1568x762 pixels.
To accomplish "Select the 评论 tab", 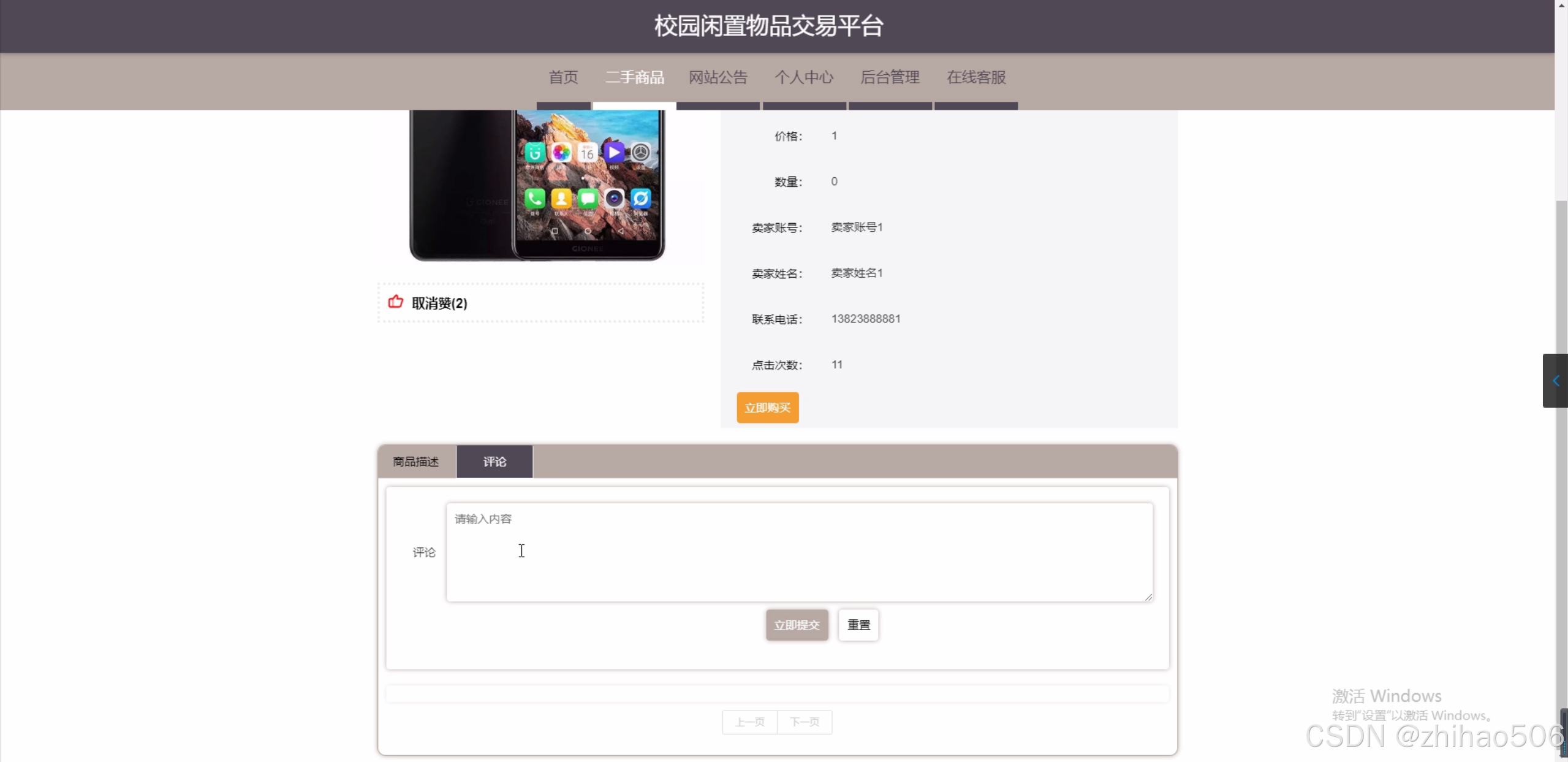I will [494, 462].
